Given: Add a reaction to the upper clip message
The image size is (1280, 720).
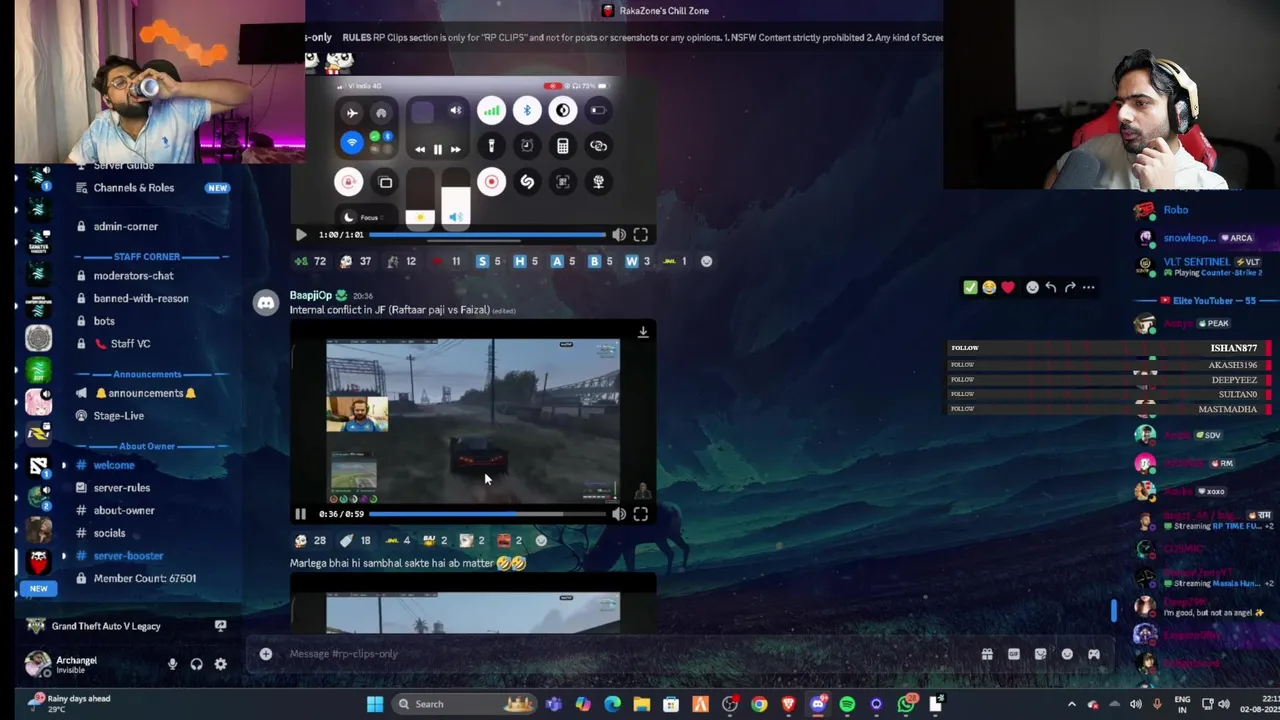Looking at the screenshot, I should click(x=707, y=261).
